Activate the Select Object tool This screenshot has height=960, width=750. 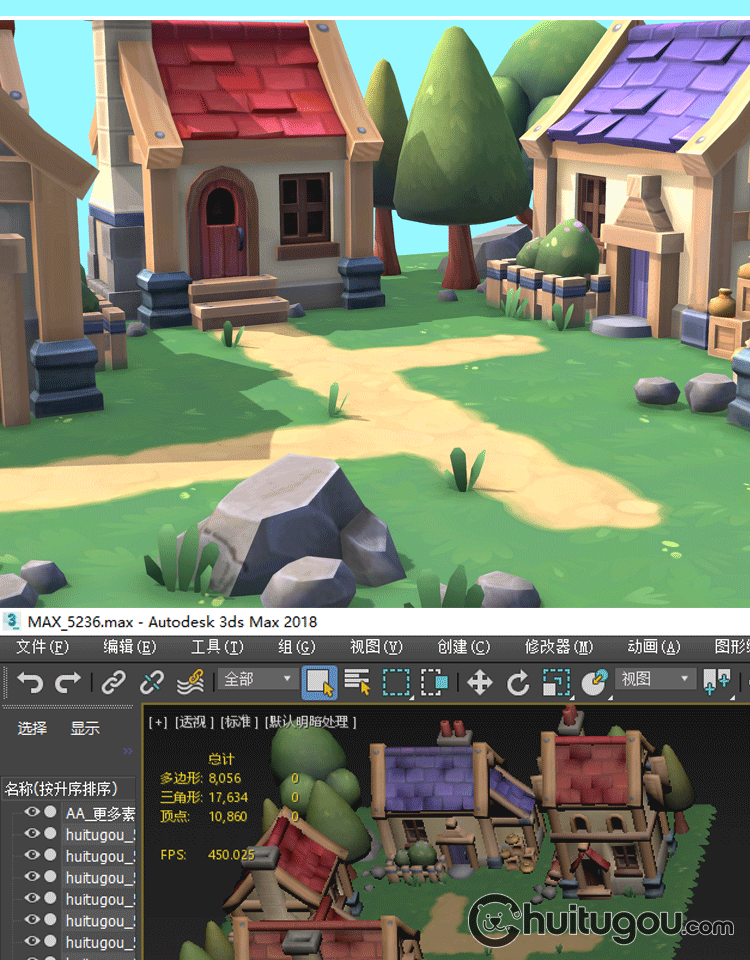click(320, 683)
